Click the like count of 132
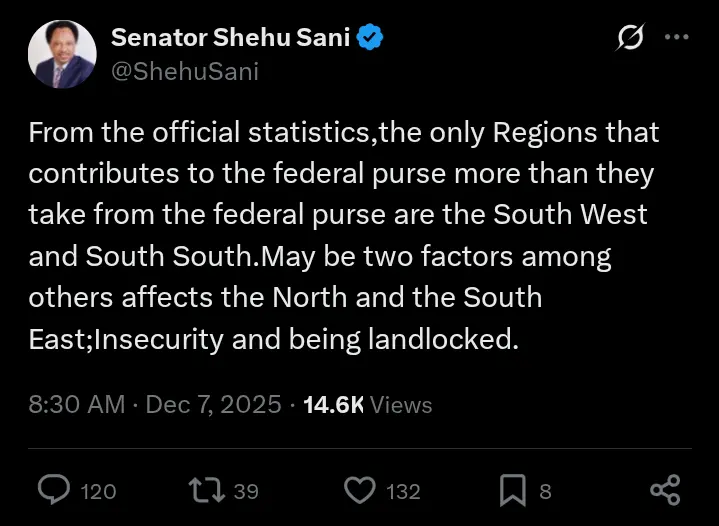This screenshot has height=526, width=719. 403,491
